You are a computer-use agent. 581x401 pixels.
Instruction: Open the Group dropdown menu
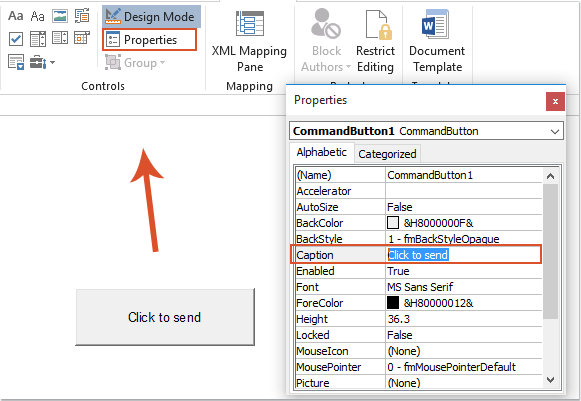point(135,63)
